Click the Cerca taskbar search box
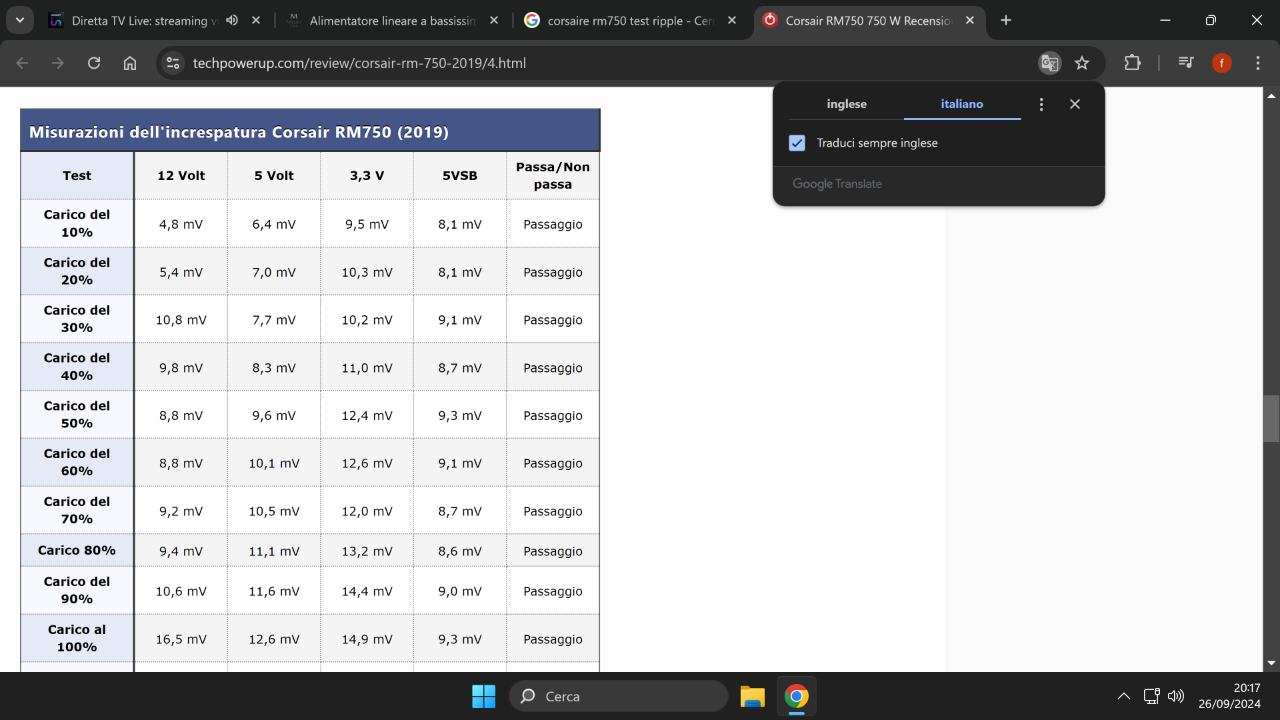This screenshot has height=720, width=1280. tap(618, 696)
